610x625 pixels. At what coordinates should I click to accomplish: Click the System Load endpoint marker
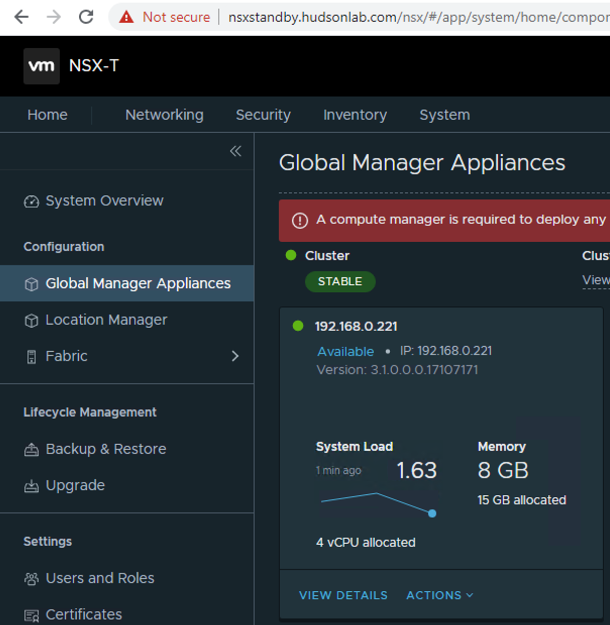click(432, 513)
